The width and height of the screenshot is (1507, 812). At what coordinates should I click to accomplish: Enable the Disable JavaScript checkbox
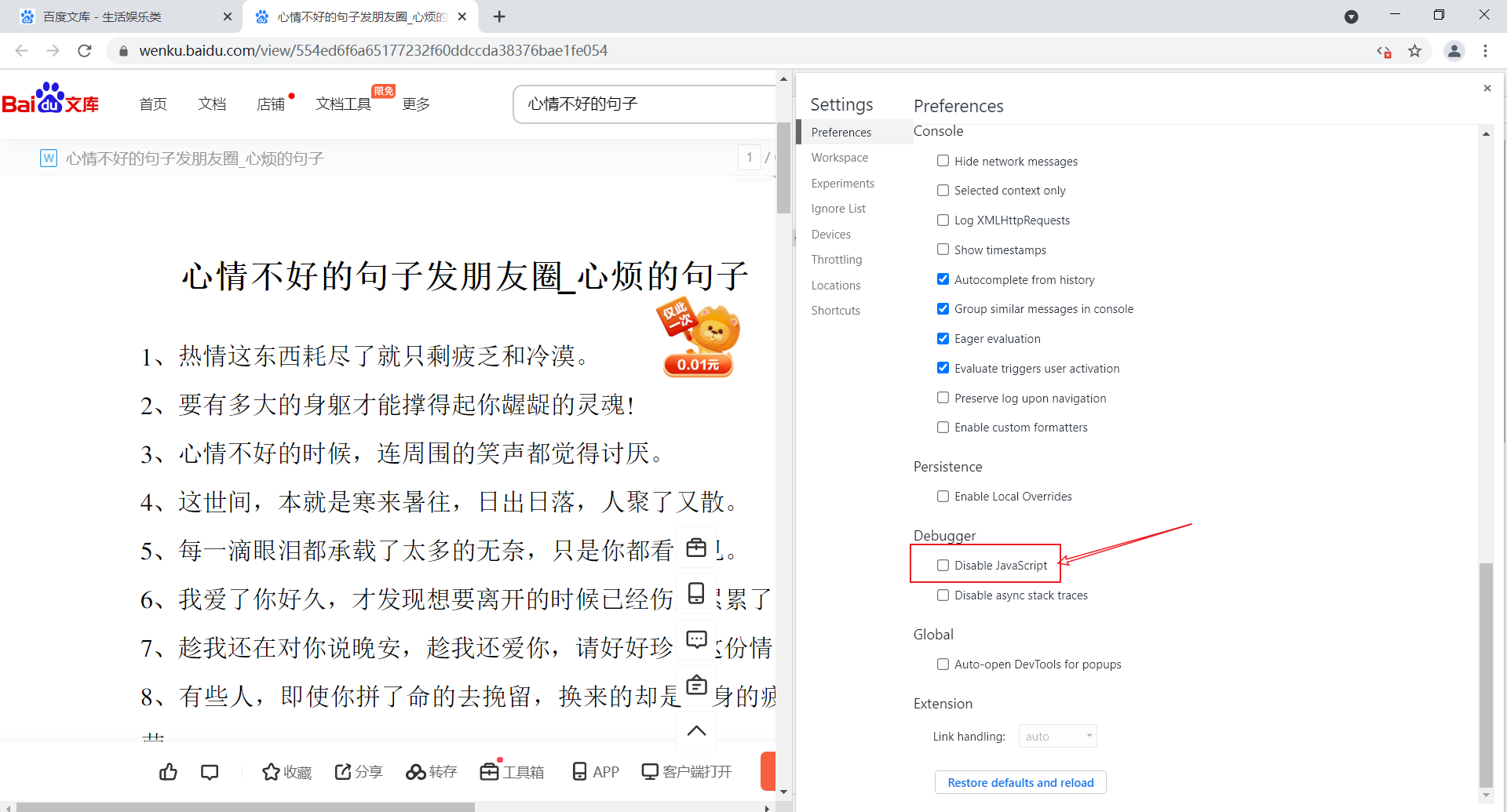pyautogui.click(x=943, y=565)
